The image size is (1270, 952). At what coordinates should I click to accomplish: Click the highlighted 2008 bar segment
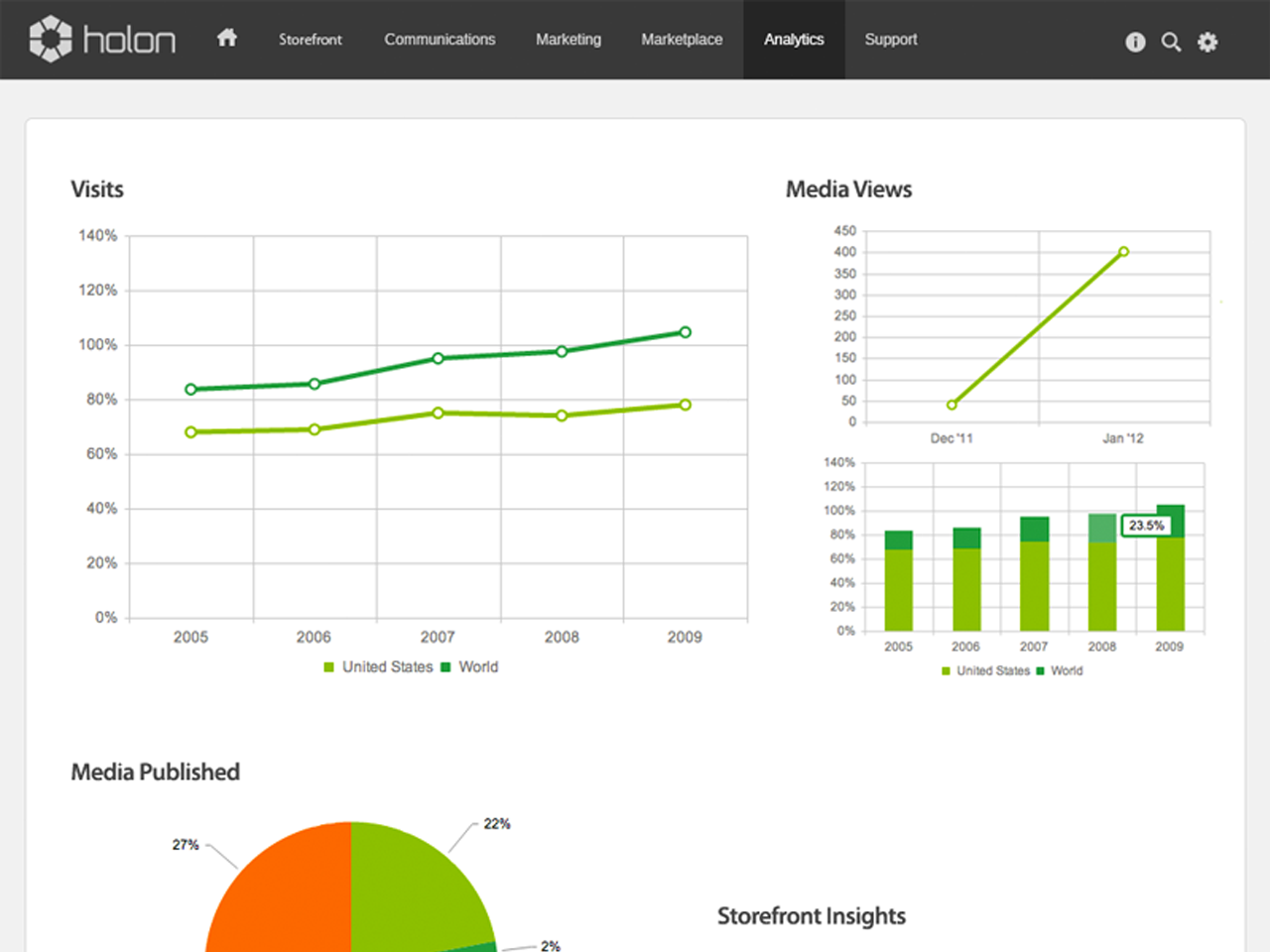pyautogui.click(x=1102, y=528)
